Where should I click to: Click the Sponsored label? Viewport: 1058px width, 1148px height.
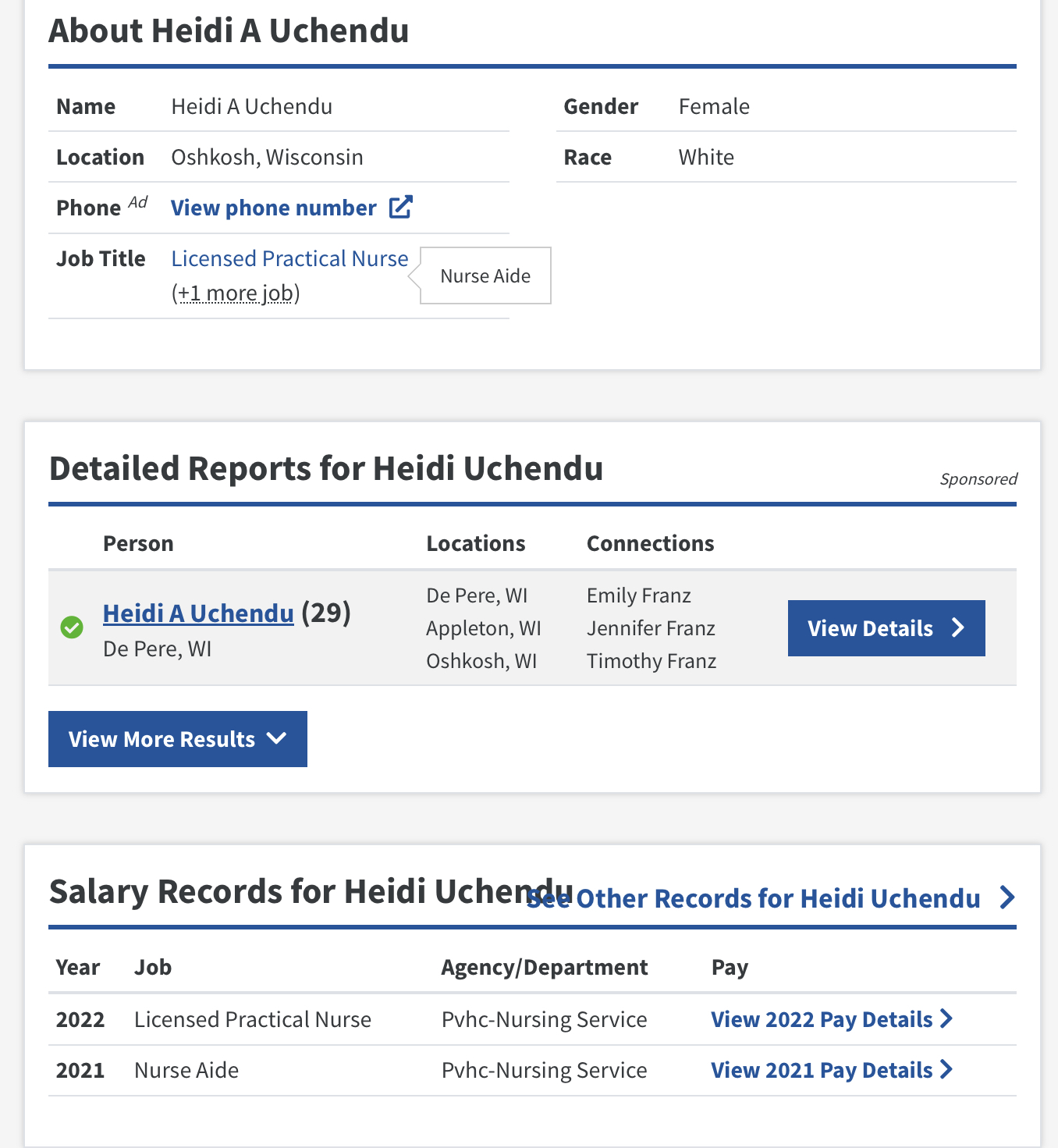point(978,479)
